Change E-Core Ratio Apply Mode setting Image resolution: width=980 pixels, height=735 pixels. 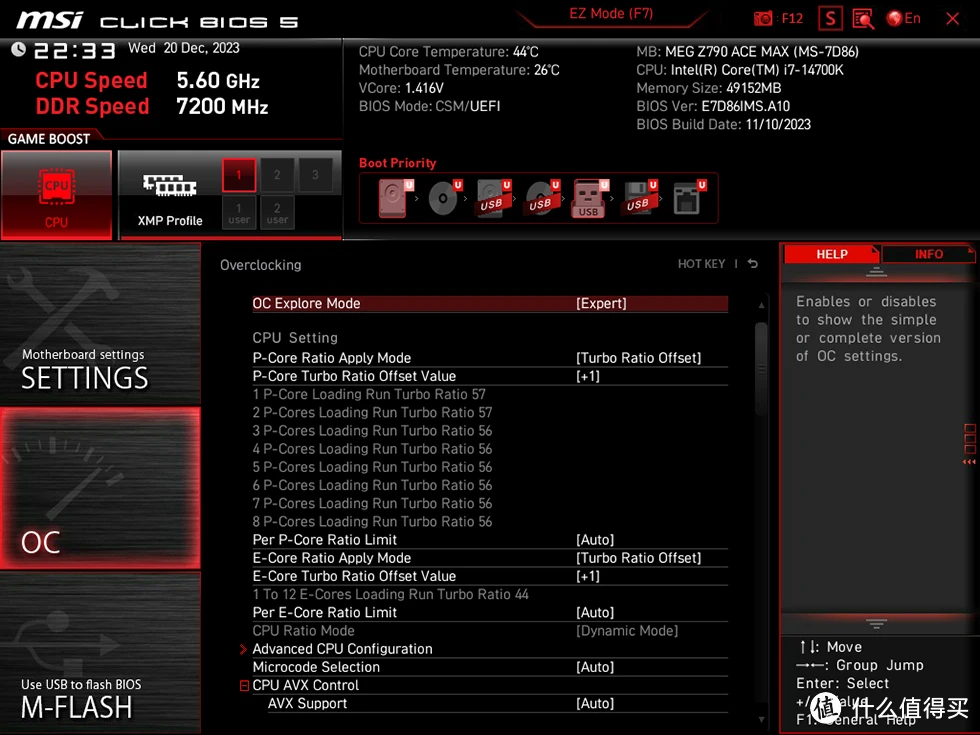(490, 558)
